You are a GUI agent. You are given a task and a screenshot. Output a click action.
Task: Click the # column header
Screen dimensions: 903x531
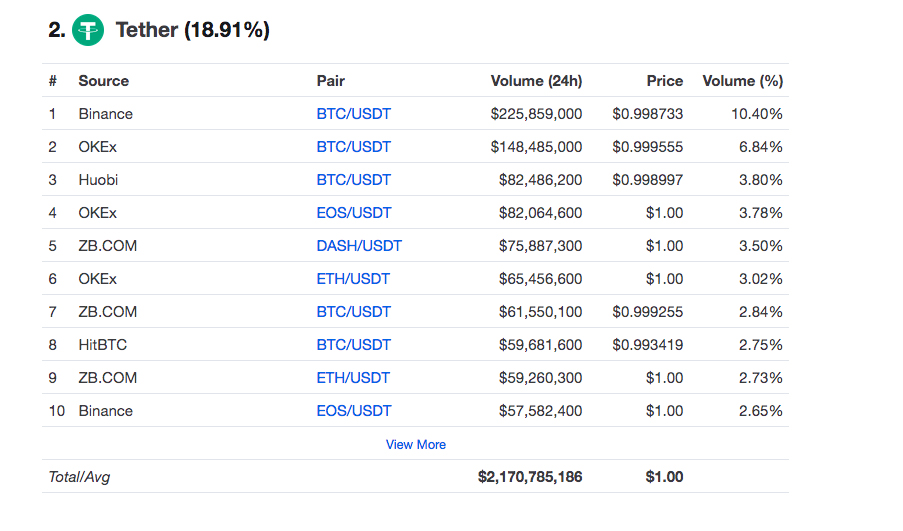point(53,81)
